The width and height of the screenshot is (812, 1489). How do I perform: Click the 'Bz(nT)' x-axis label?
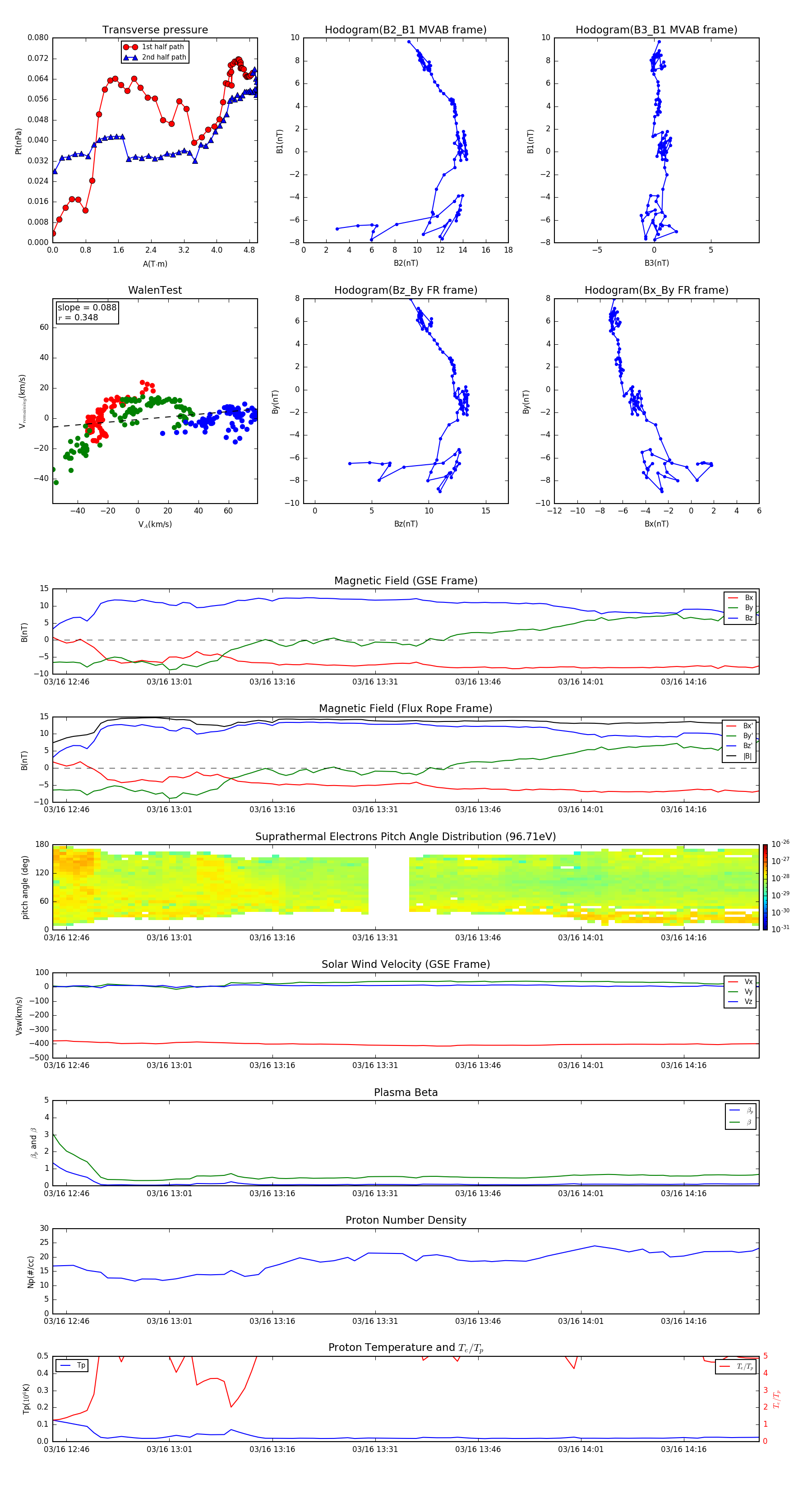coord(406,524)
